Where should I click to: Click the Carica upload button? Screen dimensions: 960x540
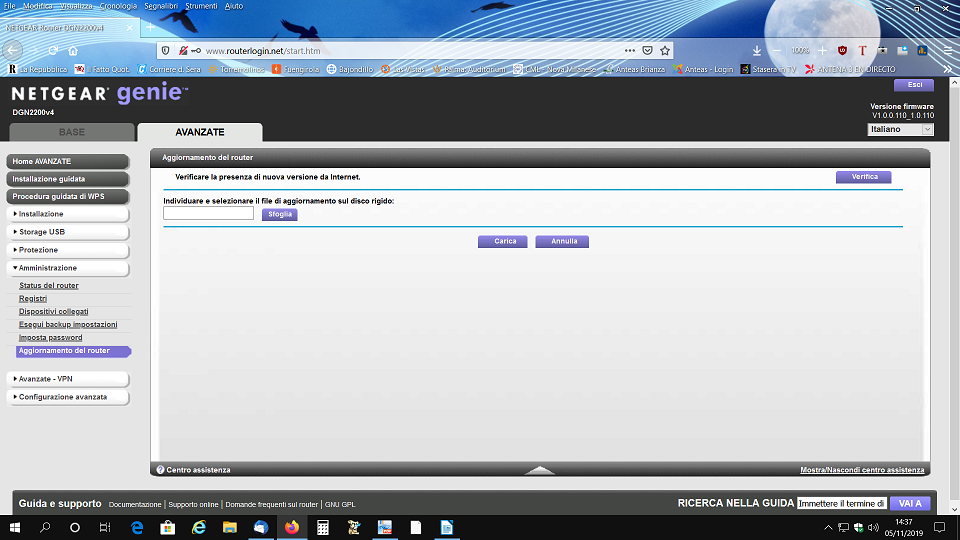pos(503,241)
